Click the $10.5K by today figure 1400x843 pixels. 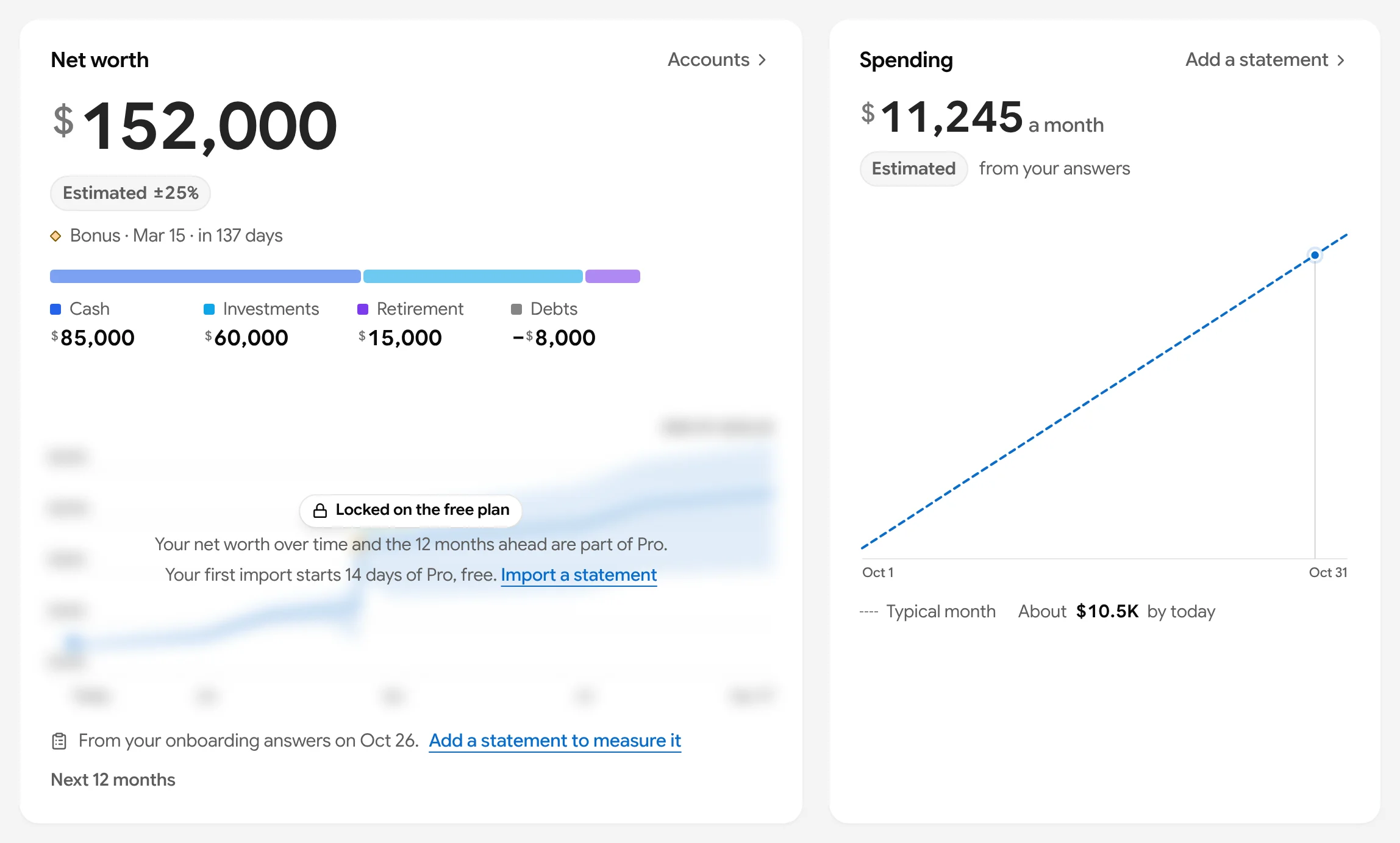tap(1107, 611)
